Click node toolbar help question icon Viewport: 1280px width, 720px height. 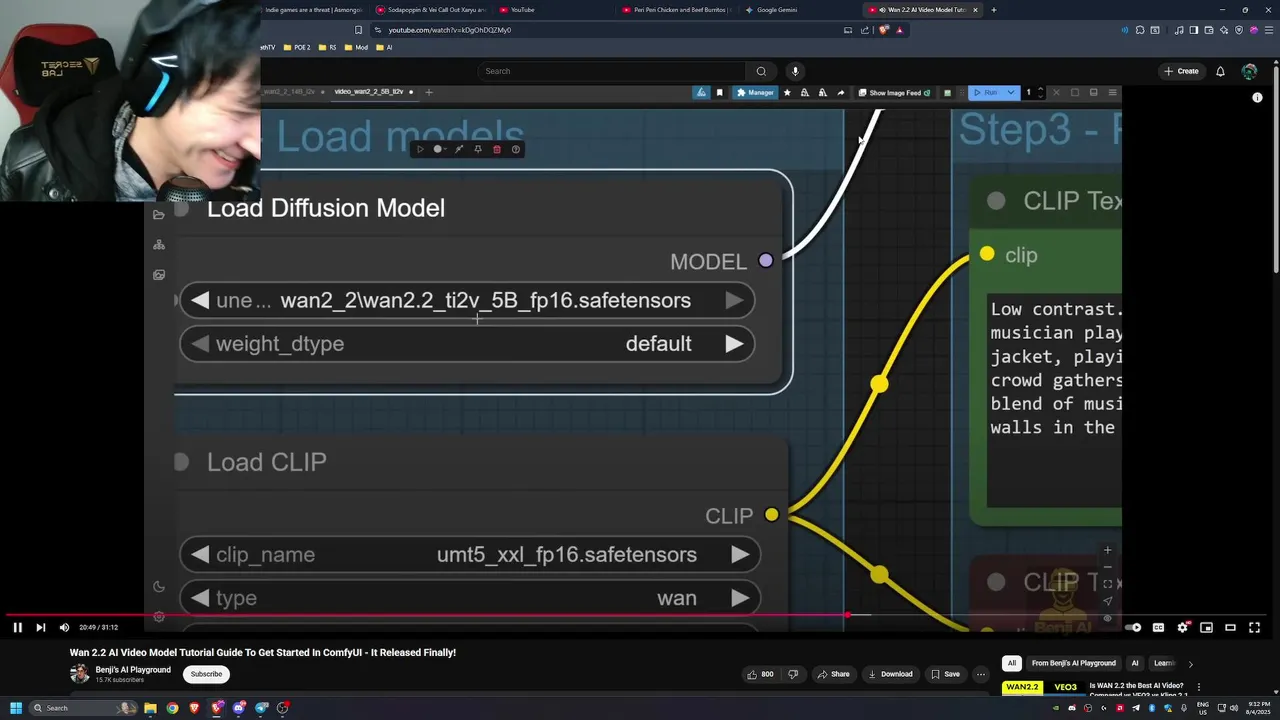516,149
